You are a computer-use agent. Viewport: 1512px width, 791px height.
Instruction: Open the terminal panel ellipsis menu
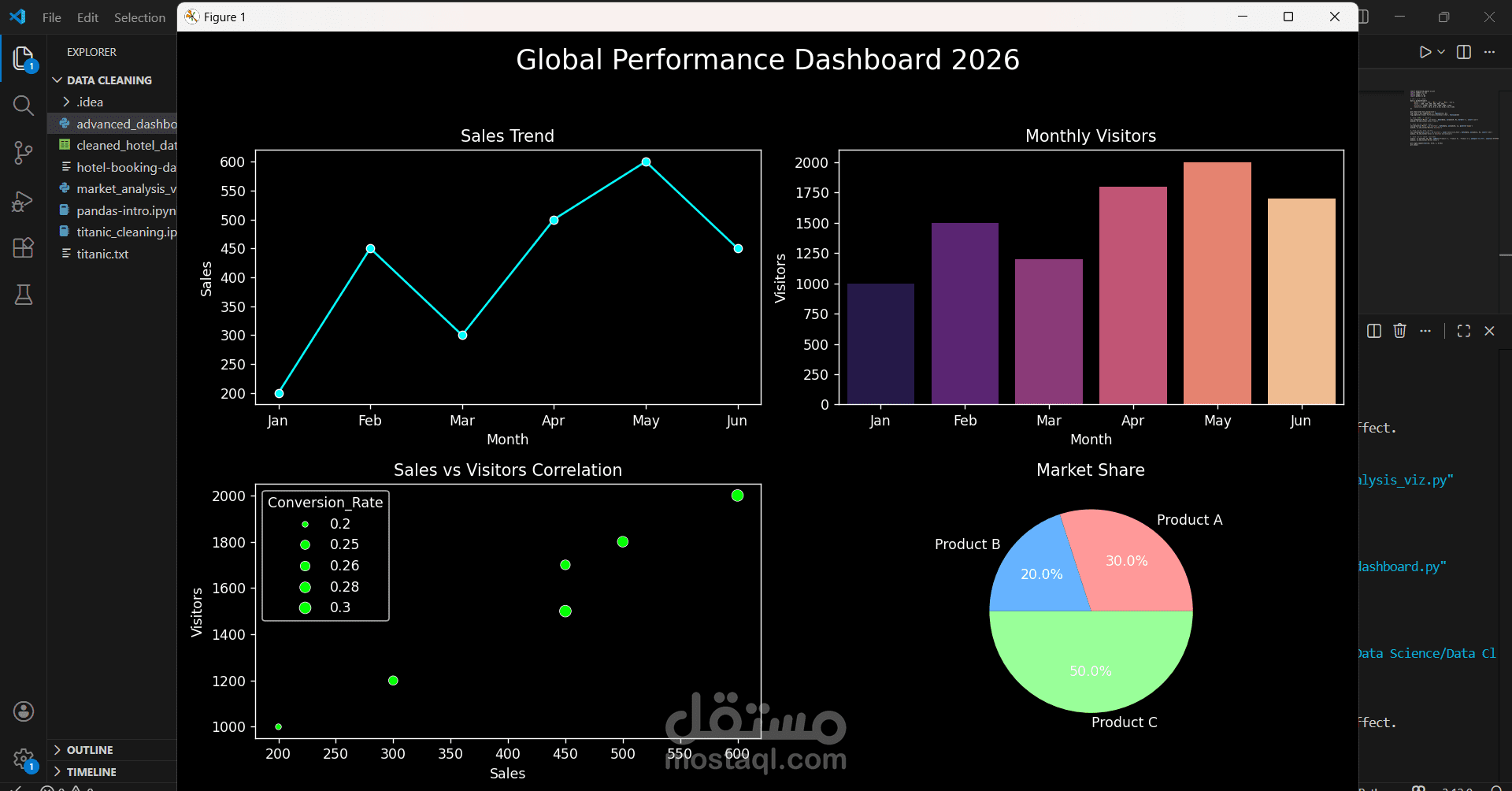[x=1425, y=331]
